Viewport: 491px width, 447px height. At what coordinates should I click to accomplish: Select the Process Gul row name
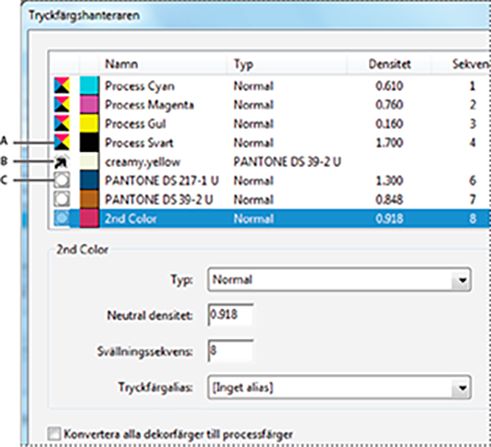click(135, 124)
